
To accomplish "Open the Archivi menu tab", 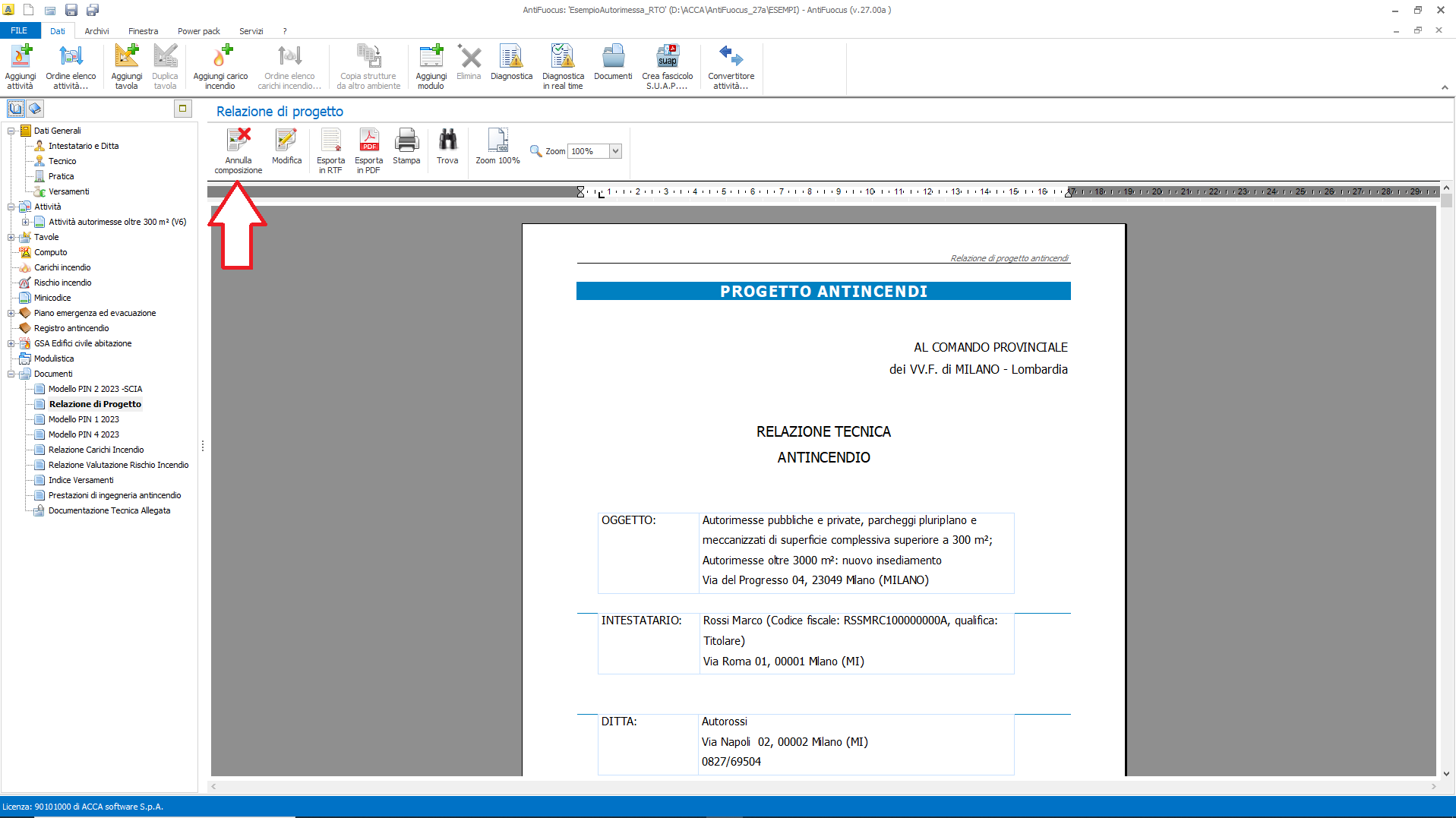I will pos(96,31).
